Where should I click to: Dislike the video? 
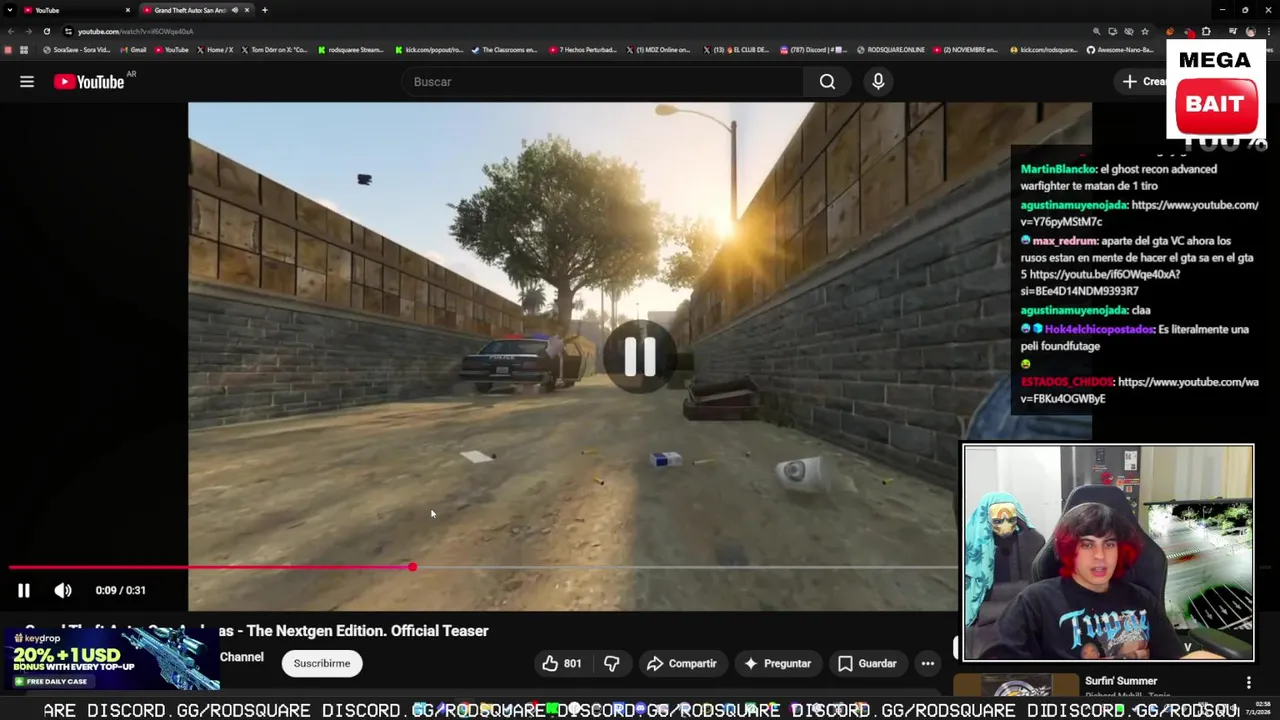click(612, 663)
